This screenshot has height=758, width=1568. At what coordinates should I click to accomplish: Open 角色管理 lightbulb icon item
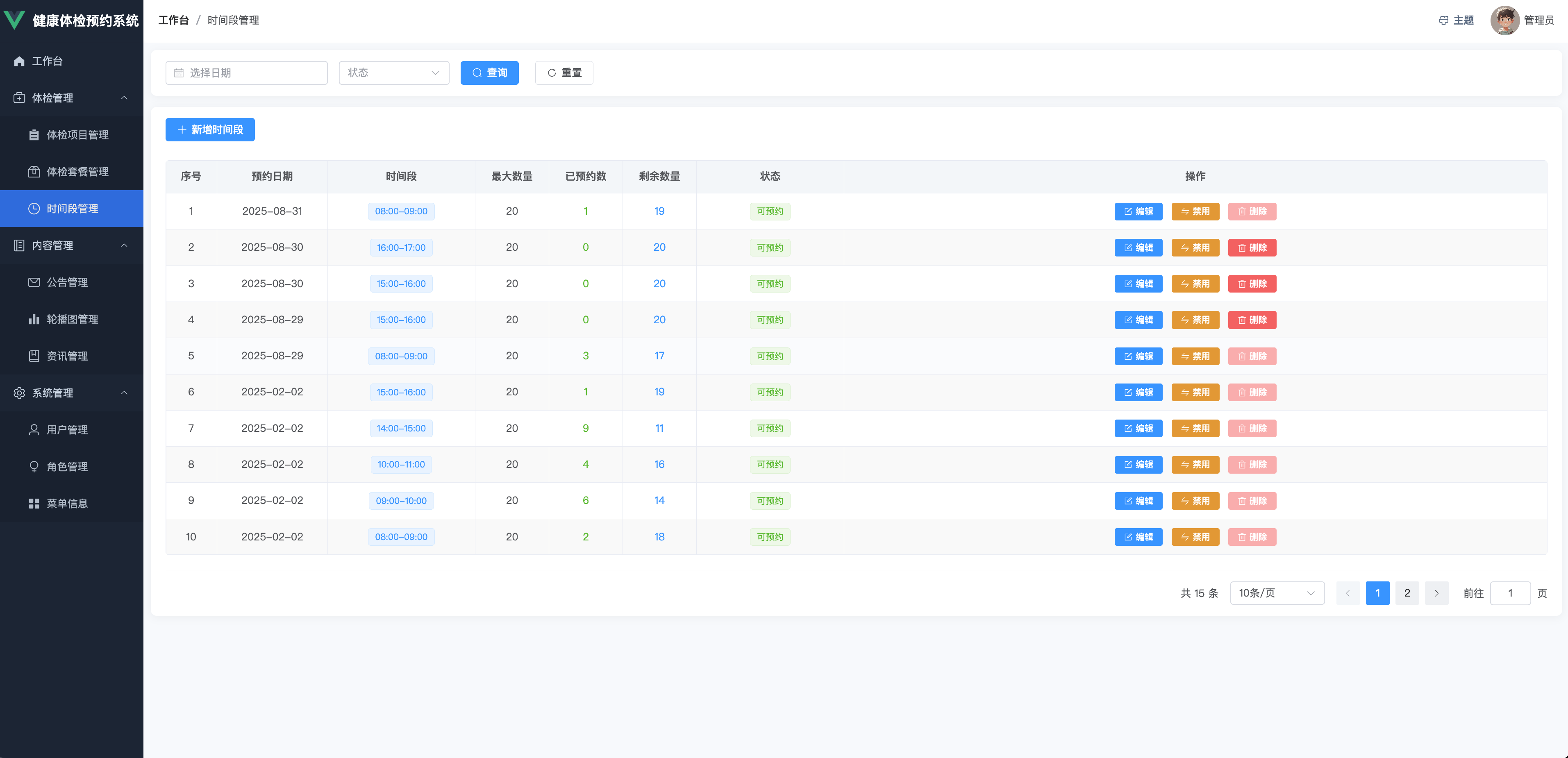[34, 467]
